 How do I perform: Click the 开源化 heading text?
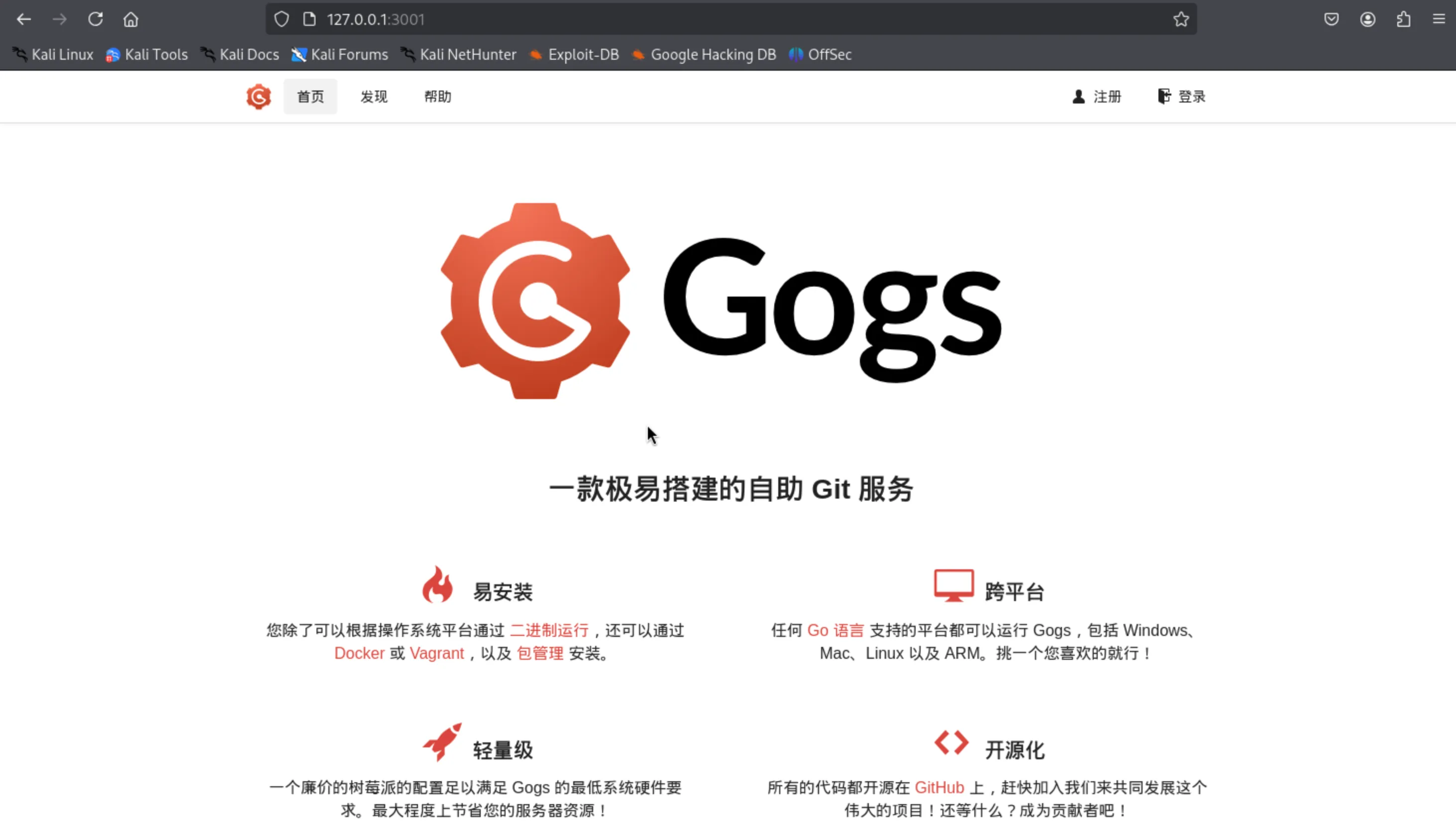(1014, 749)
